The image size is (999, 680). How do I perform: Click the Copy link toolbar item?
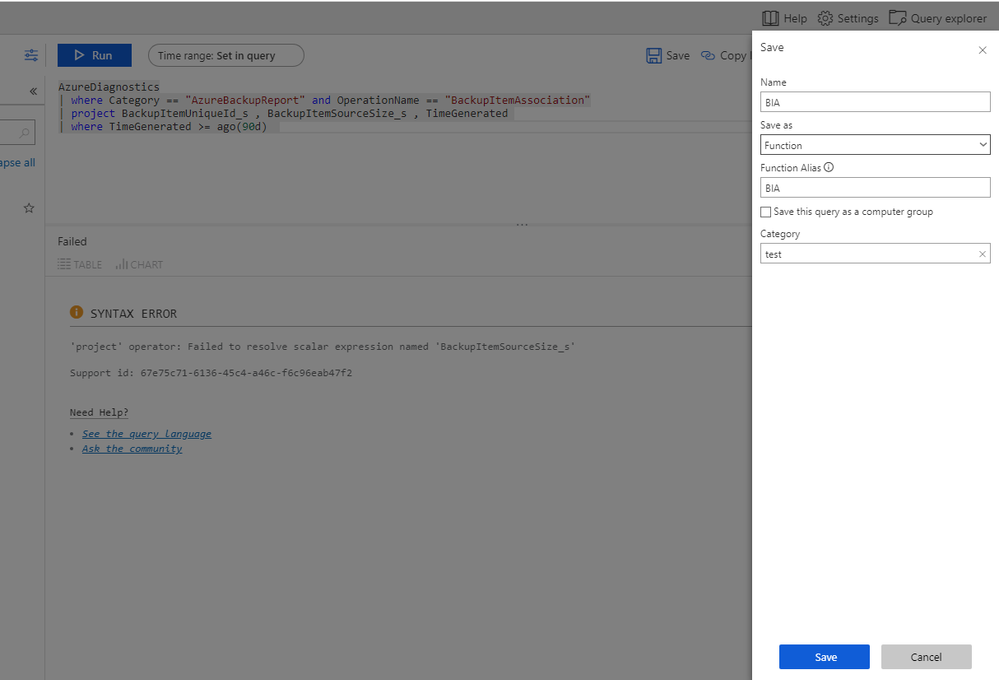click(724, 55)
